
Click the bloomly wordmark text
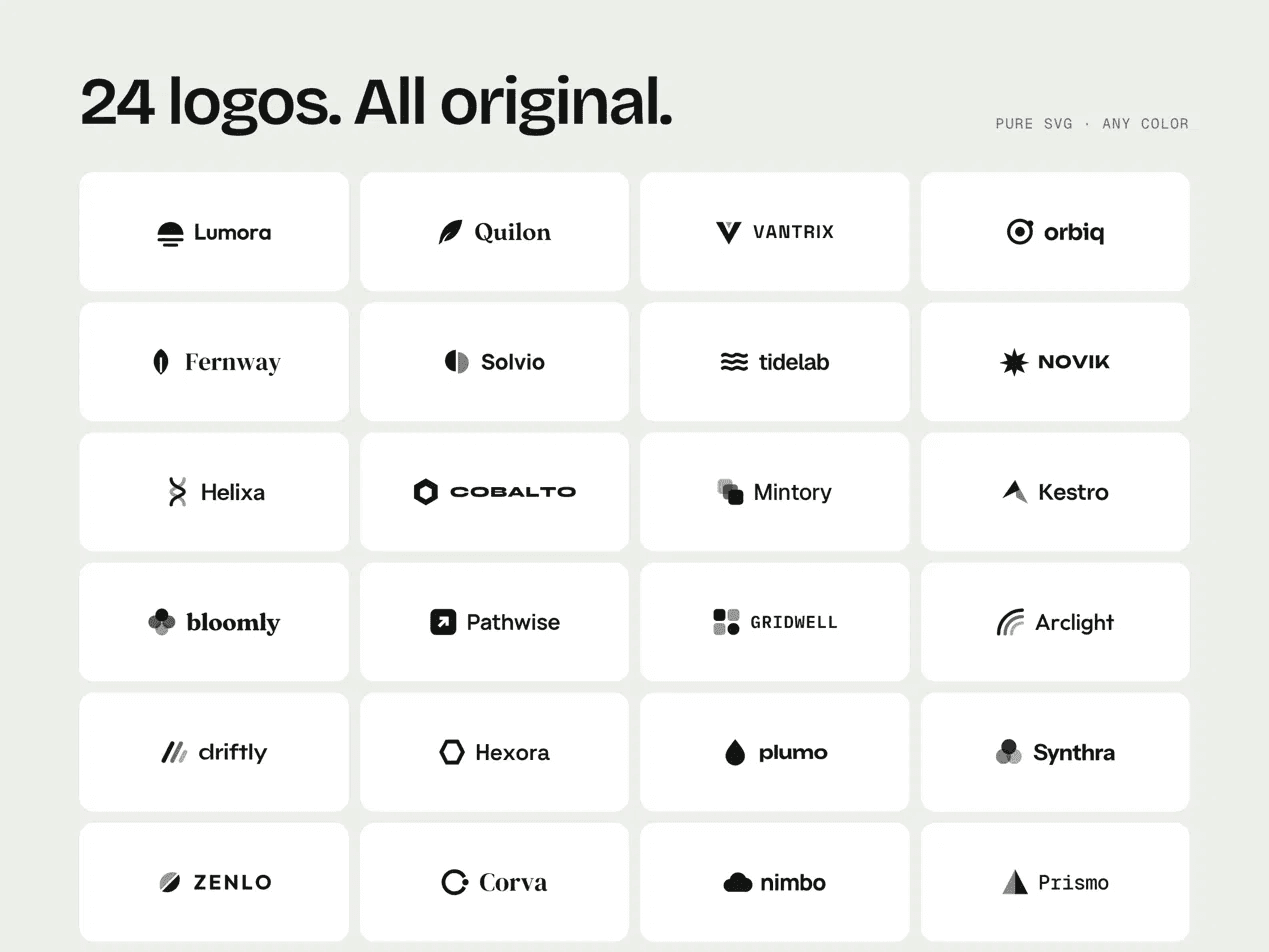coord(233,622)
